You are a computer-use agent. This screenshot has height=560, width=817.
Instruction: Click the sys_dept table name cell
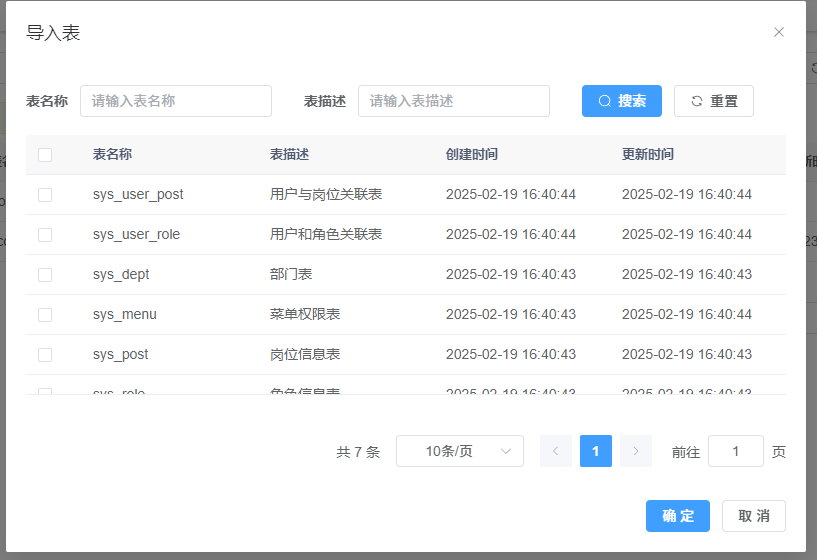(x=121, y=275)
